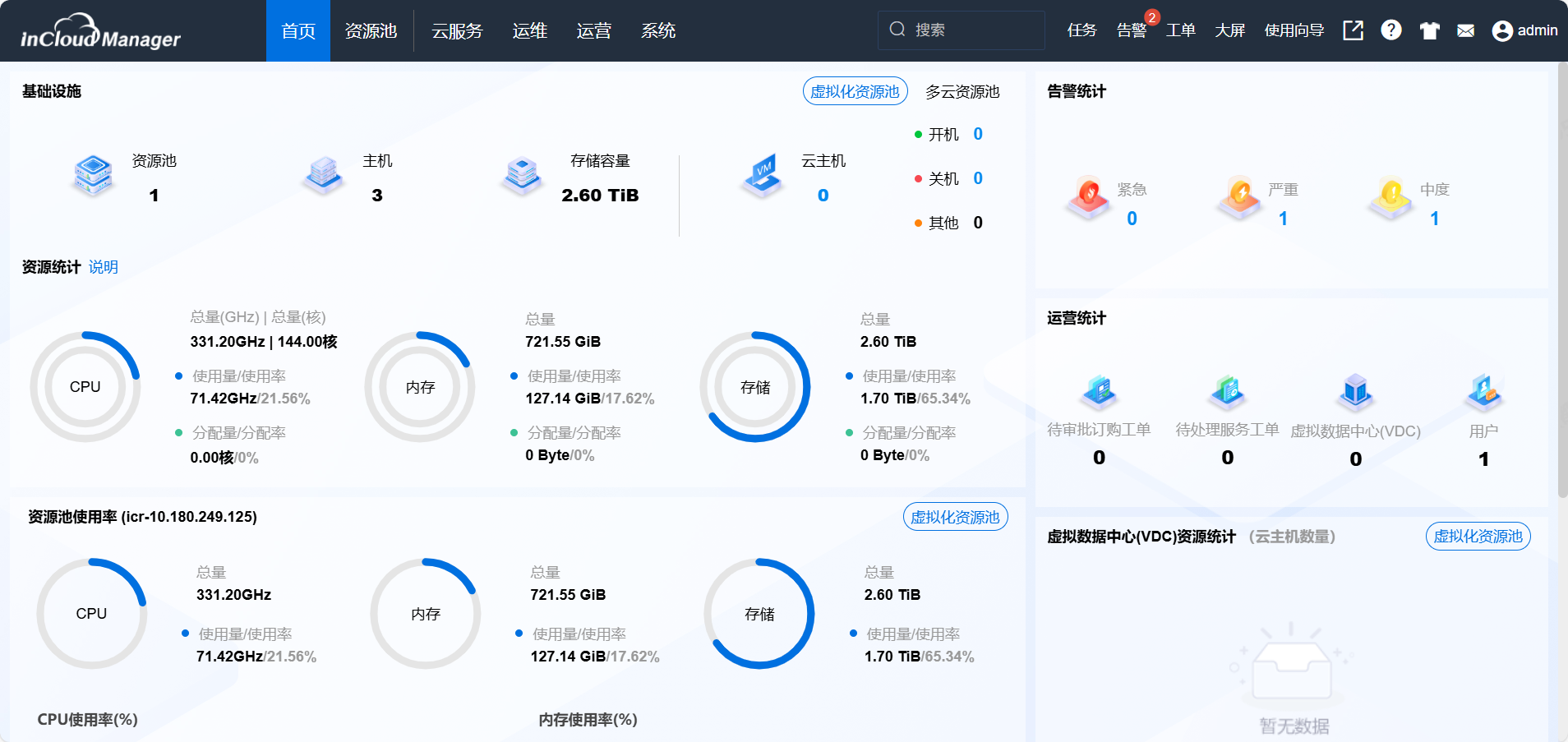This screenshot has height=742, width=1568.
Task: Click the pending approval order icon
Action: pos(1099,391)
